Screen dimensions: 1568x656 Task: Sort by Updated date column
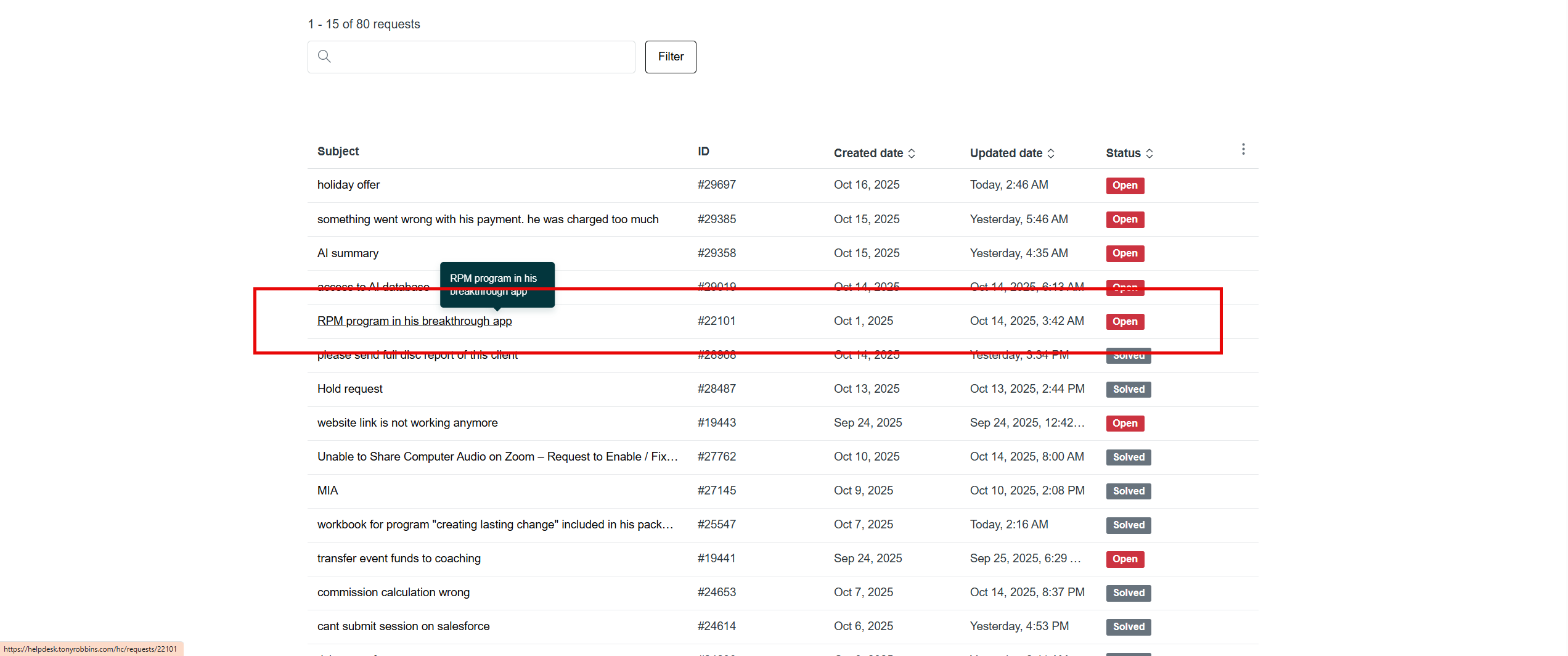click(x=1012, y=153)
